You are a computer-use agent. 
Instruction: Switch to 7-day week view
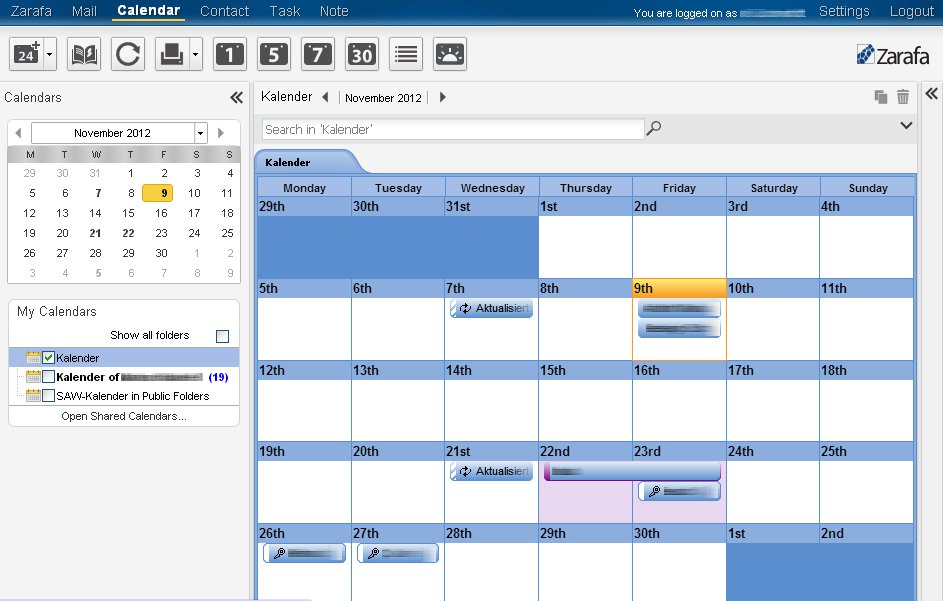318,54
